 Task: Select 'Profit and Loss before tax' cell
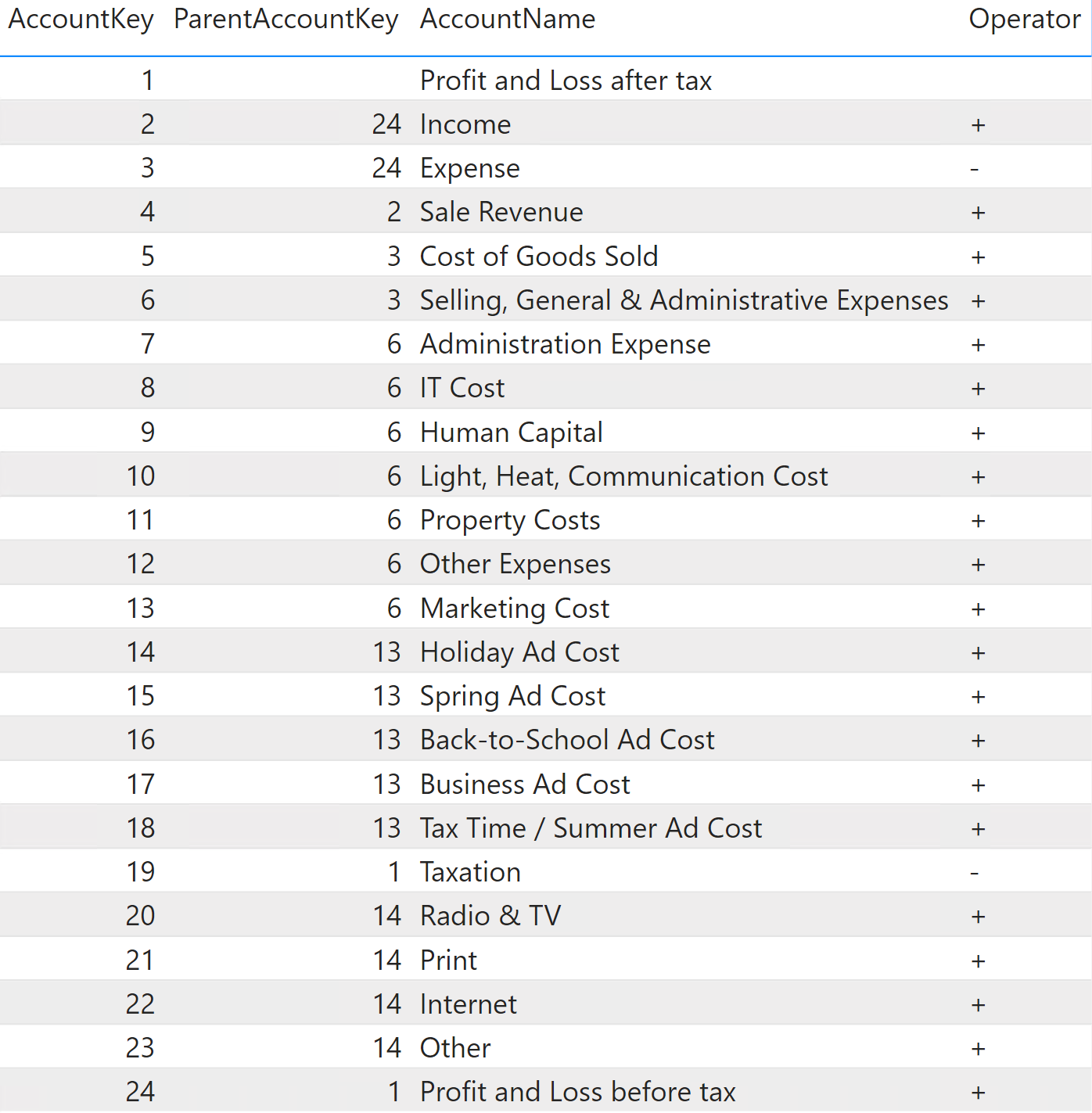[x=577, y=1092]
